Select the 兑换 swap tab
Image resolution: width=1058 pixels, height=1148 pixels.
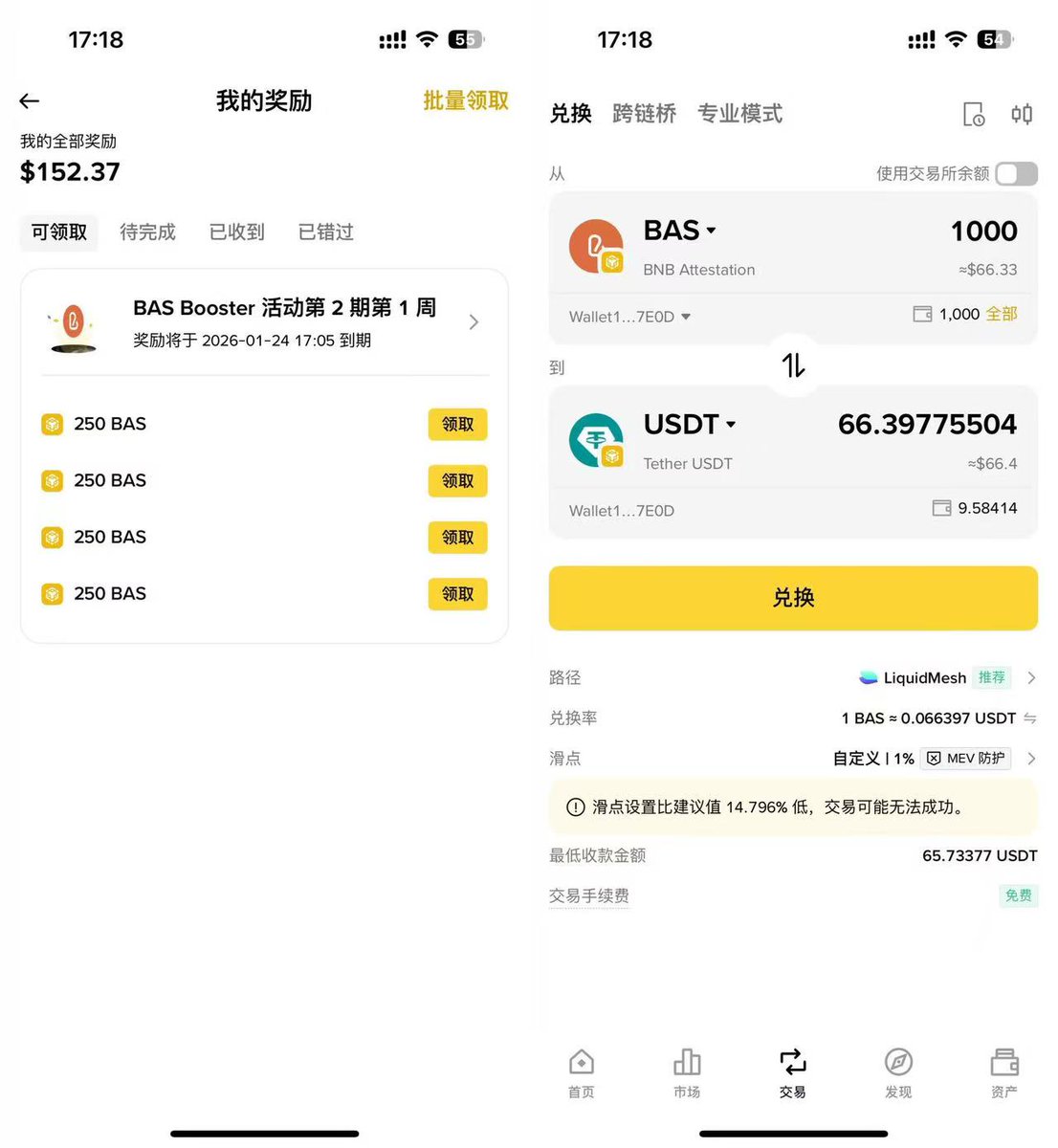(x=571, y=114)
